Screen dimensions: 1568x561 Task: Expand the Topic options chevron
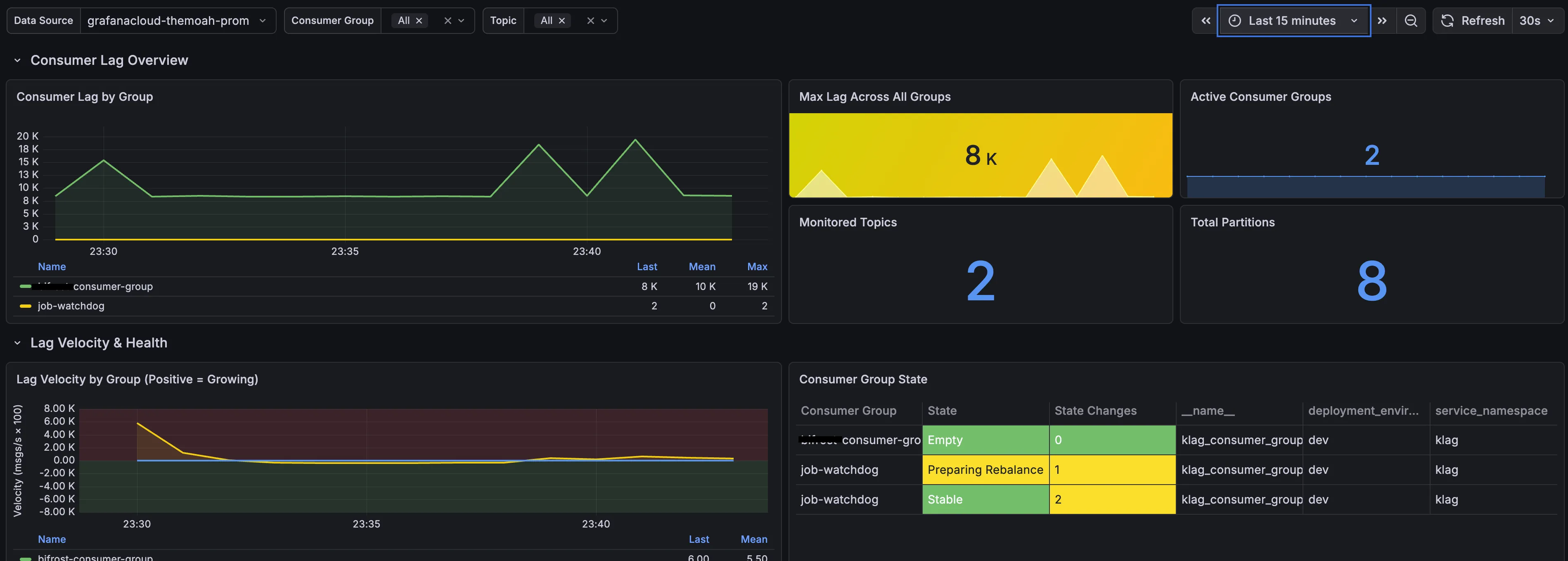(604, 21)
